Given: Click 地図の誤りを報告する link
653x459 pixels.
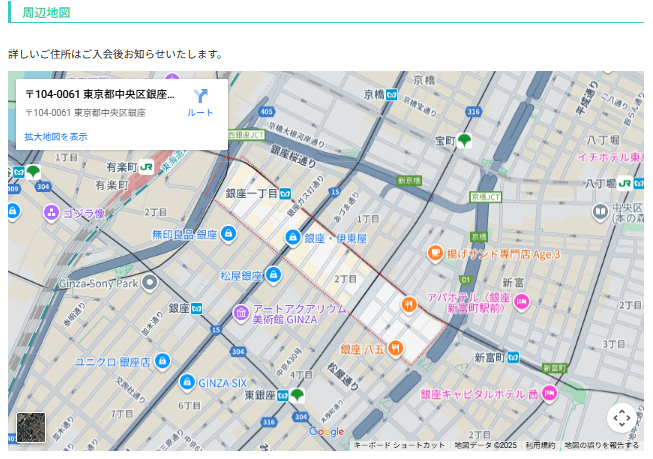Looking at the screenshot, I should (x=601, y=445).
